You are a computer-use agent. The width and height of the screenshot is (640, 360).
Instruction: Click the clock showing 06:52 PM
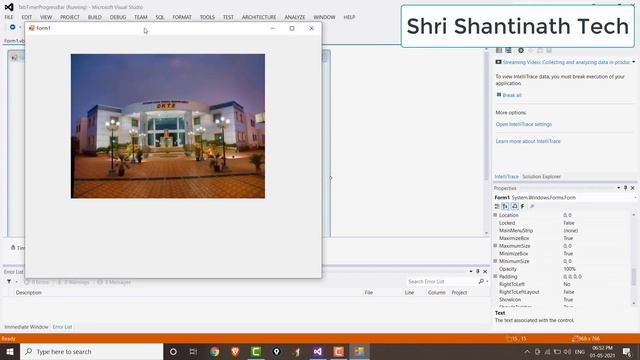coord(602,348)
